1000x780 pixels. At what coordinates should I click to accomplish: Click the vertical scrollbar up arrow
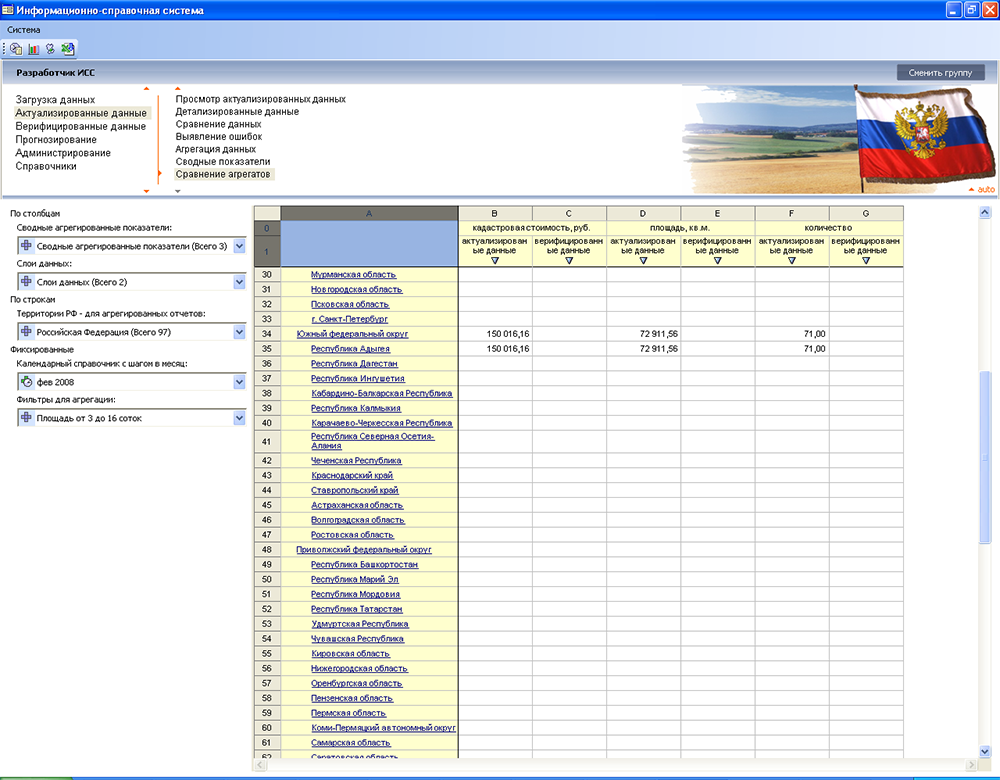985,213
